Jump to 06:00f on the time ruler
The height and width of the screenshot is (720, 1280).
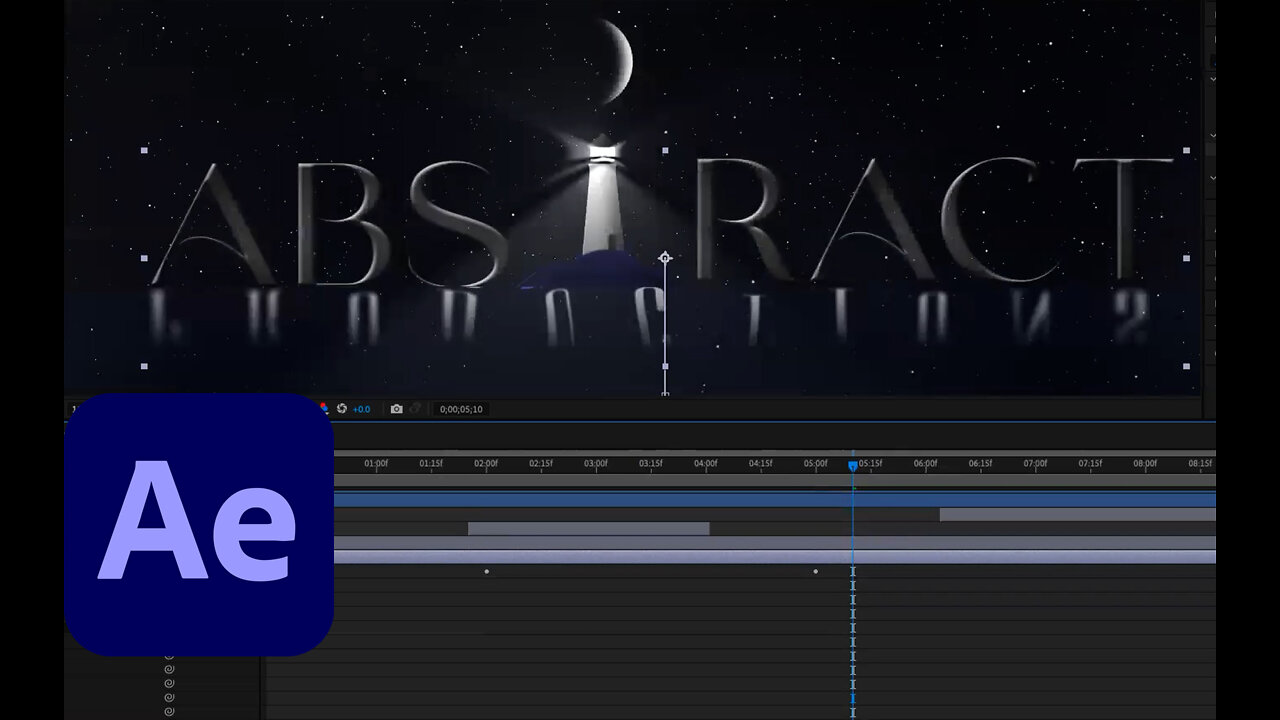[925, 463]
